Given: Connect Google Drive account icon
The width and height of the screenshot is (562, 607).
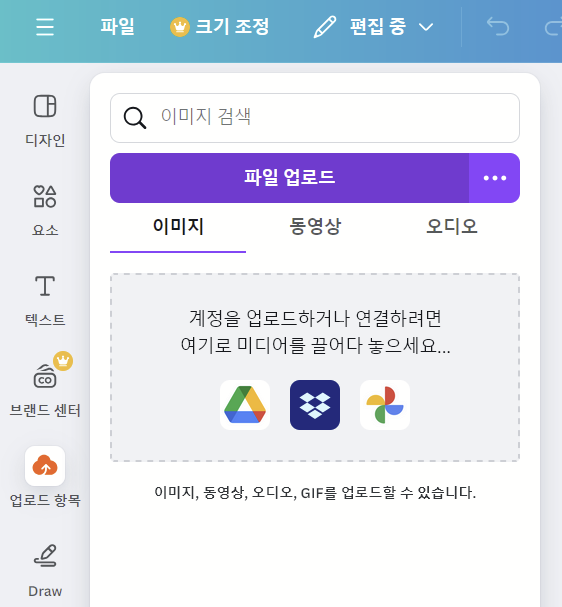Looking at the screenshot, I should (245, 405).
